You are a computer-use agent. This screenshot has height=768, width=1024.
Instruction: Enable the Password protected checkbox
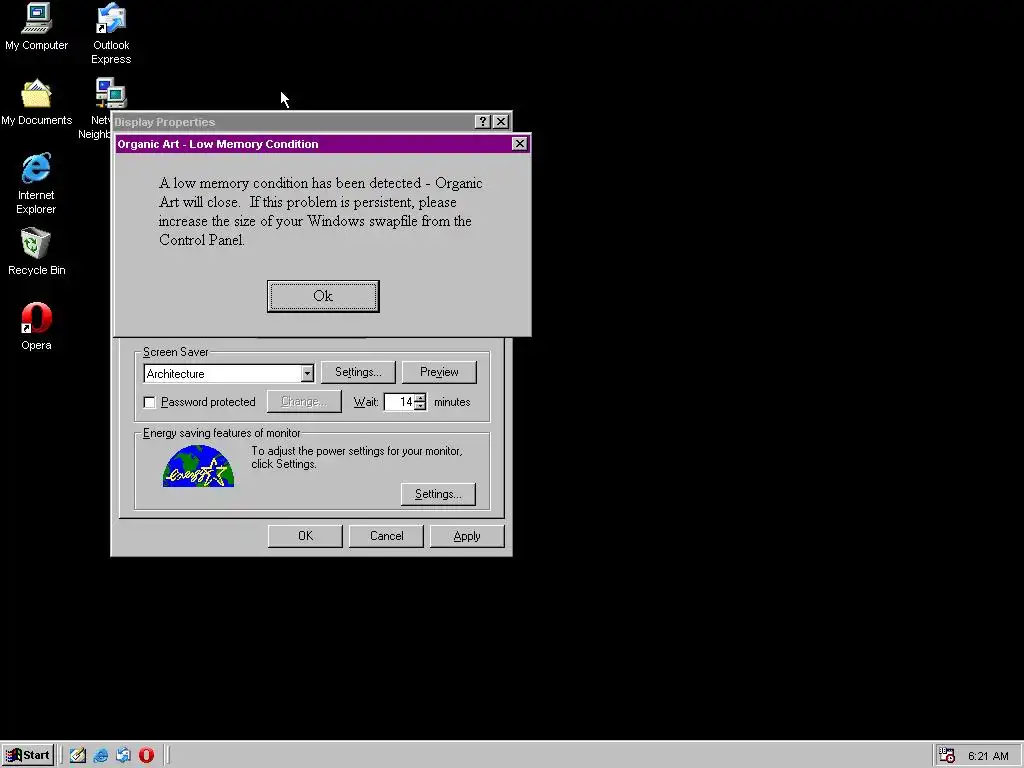150,402
